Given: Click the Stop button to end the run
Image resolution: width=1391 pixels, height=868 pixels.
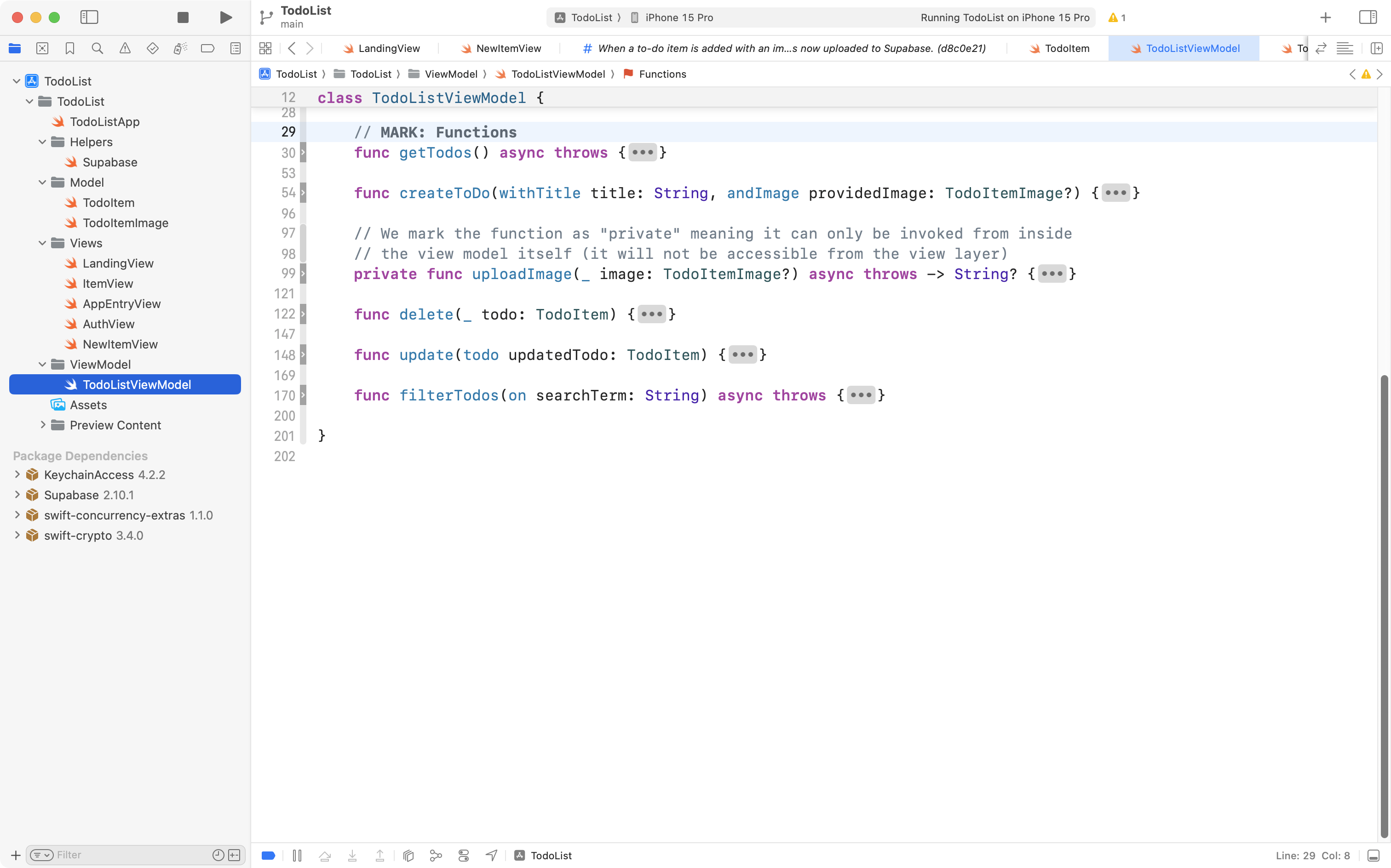Looking at the screenshot, I should 183,17.
